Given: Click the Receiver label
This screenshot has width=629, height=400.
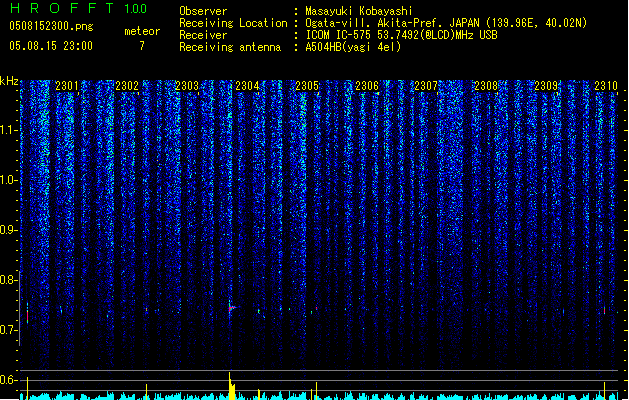Looking at the screenshot, I should pos(203,35).
